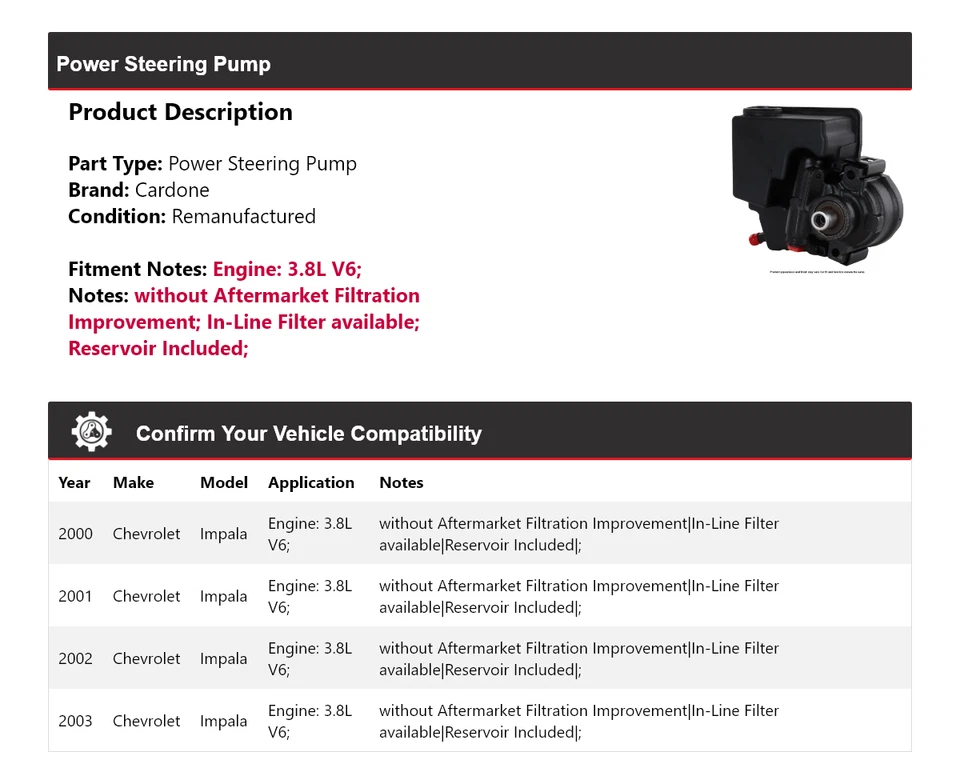Click the Power Steering Pump header bar

(x=479, y=61)
